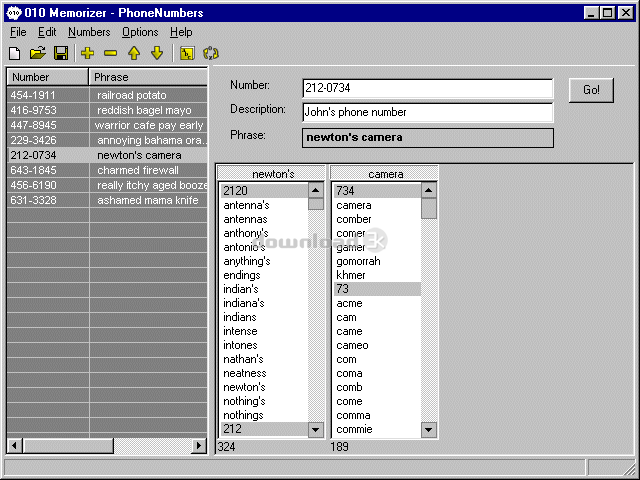
Task: Select row 631-3328 ashamed mama knife
Action: (107, 200)
